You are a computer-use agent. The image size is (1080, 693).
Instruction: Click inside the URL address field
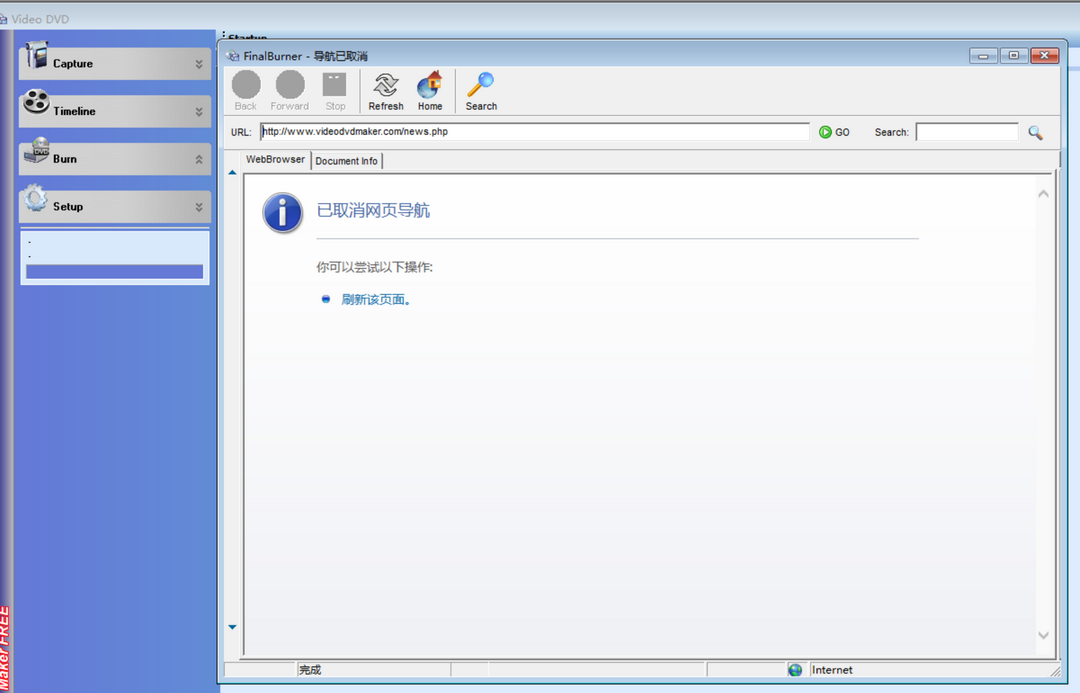pos(530,131)
